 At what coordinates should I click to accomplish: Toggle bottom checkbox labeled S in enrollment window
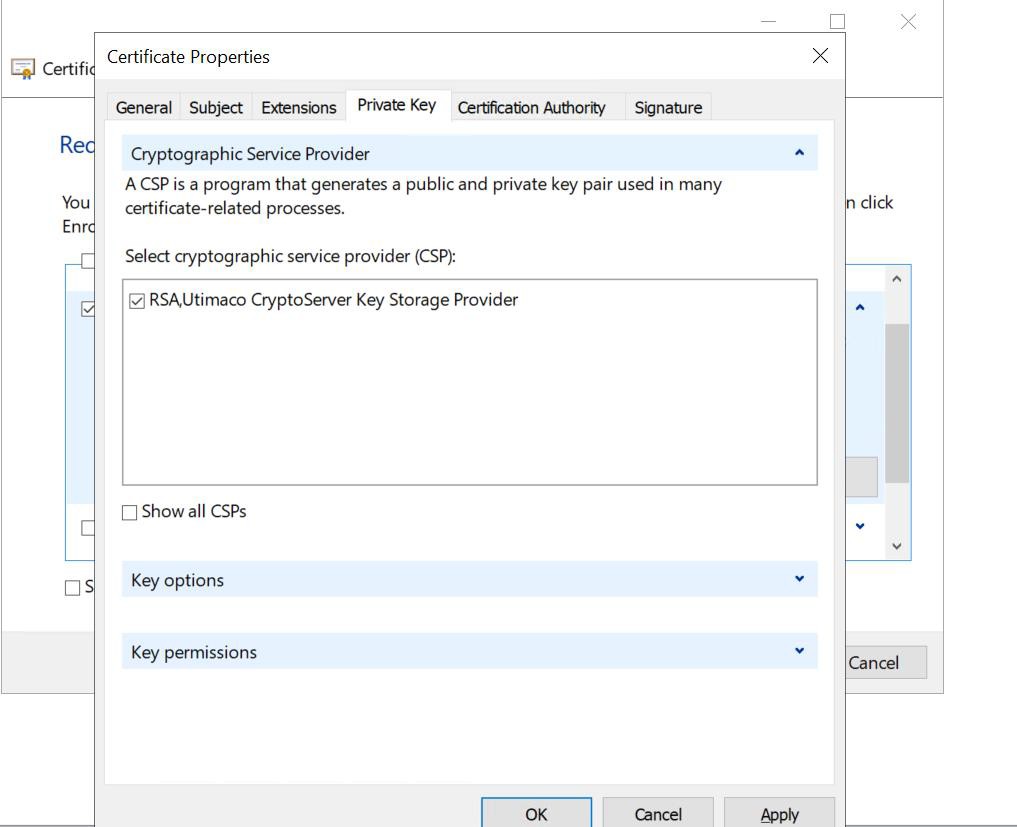pyautogui.click(x=73, y=588)
